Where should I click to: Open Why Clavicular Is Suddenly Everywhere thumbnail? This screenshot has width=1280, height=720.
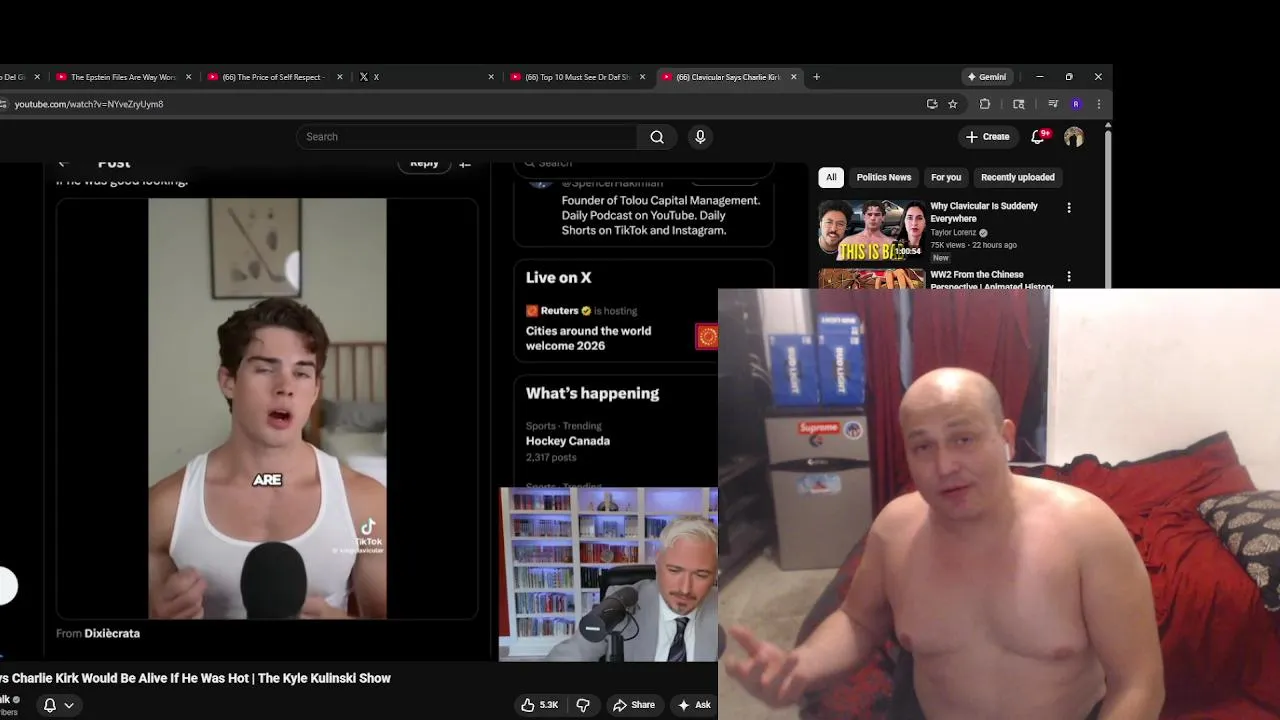click(872, 230)
